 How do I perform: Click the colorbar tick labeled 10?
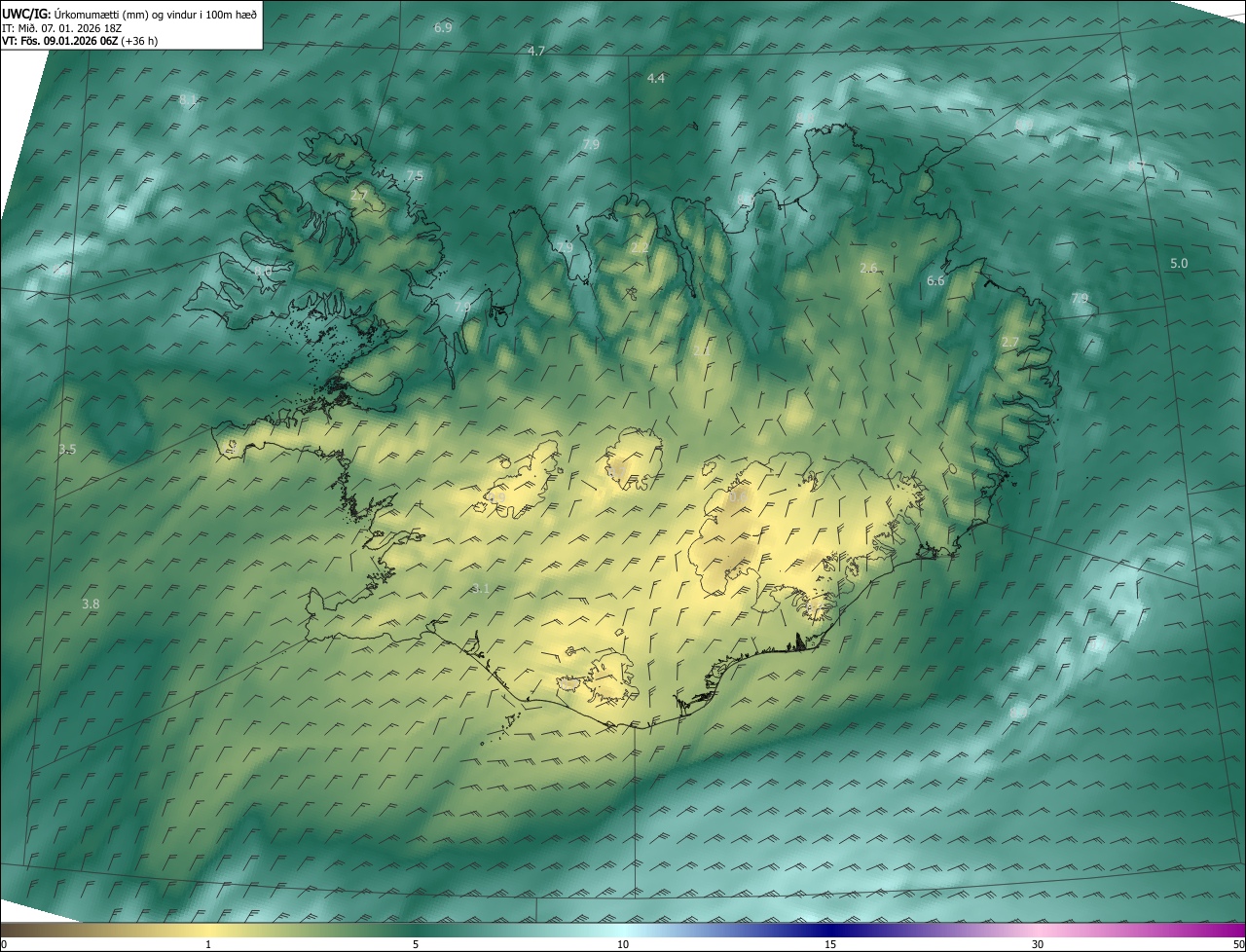click(623, 944)
